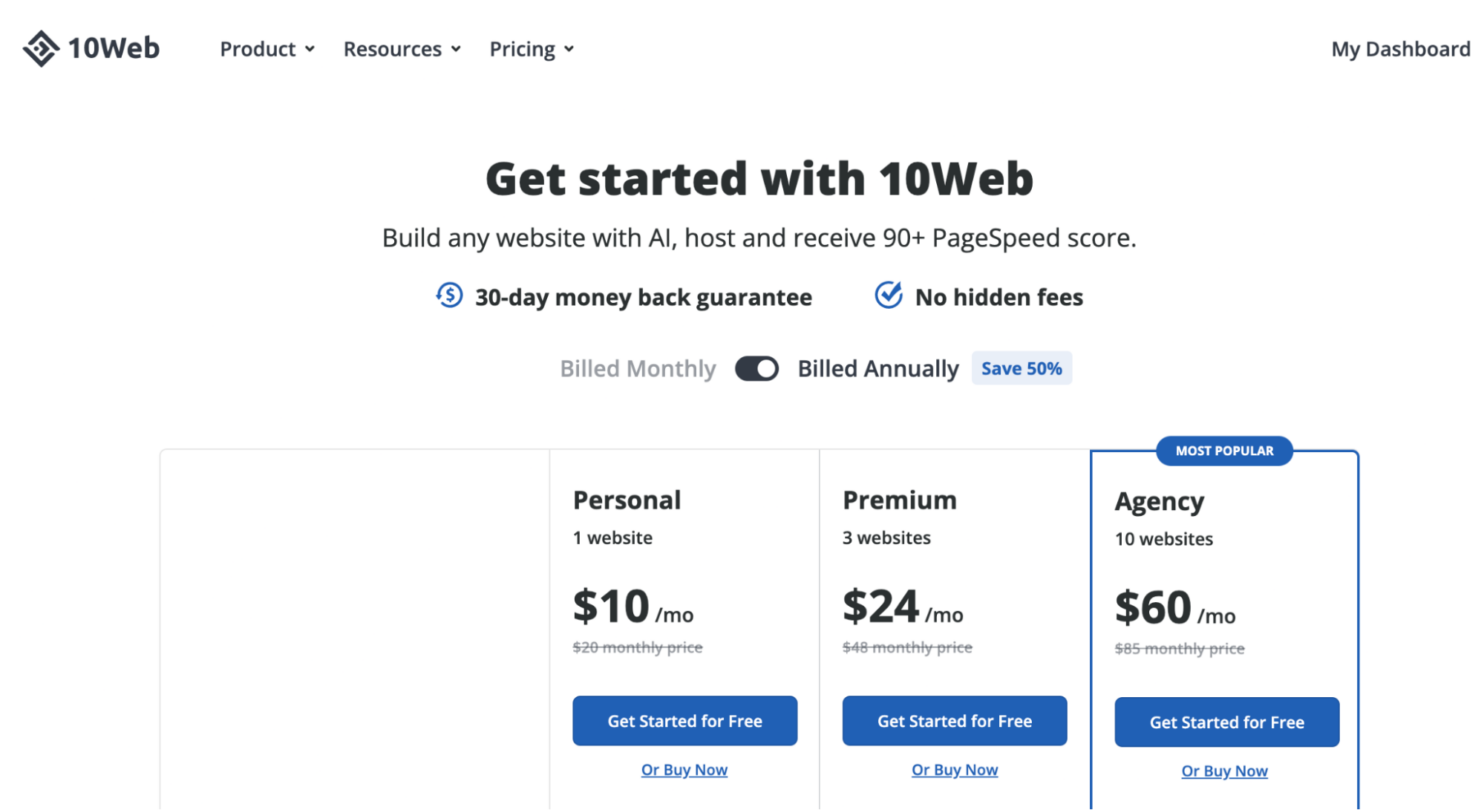The height and width of the screenshot is (810, 1484).
Task: Click the Premium plan heading
Action: [899, 500]
